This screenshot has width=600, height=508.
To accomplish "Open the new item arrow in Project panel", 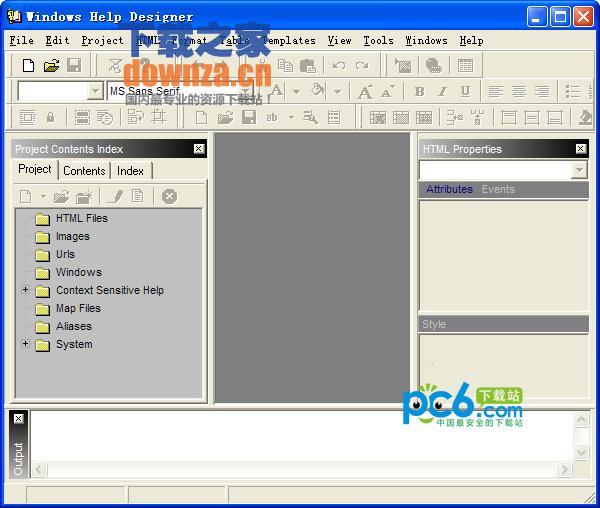I will tap(44, 197).
